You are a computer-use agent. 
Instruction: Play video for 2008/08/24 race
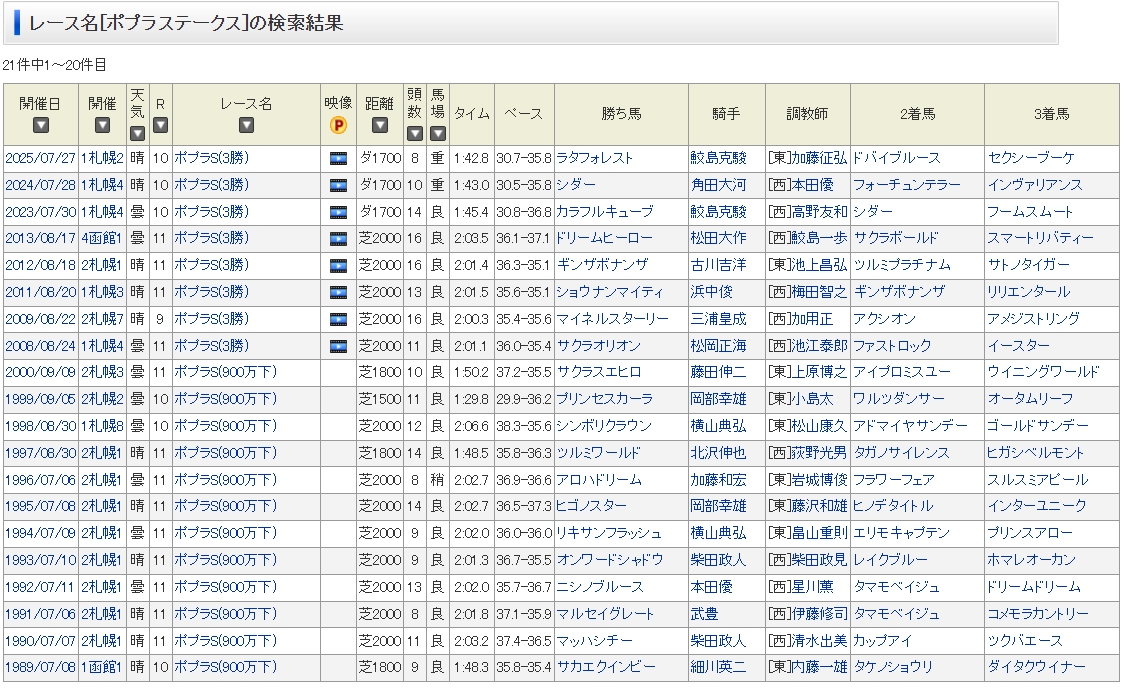338,347
